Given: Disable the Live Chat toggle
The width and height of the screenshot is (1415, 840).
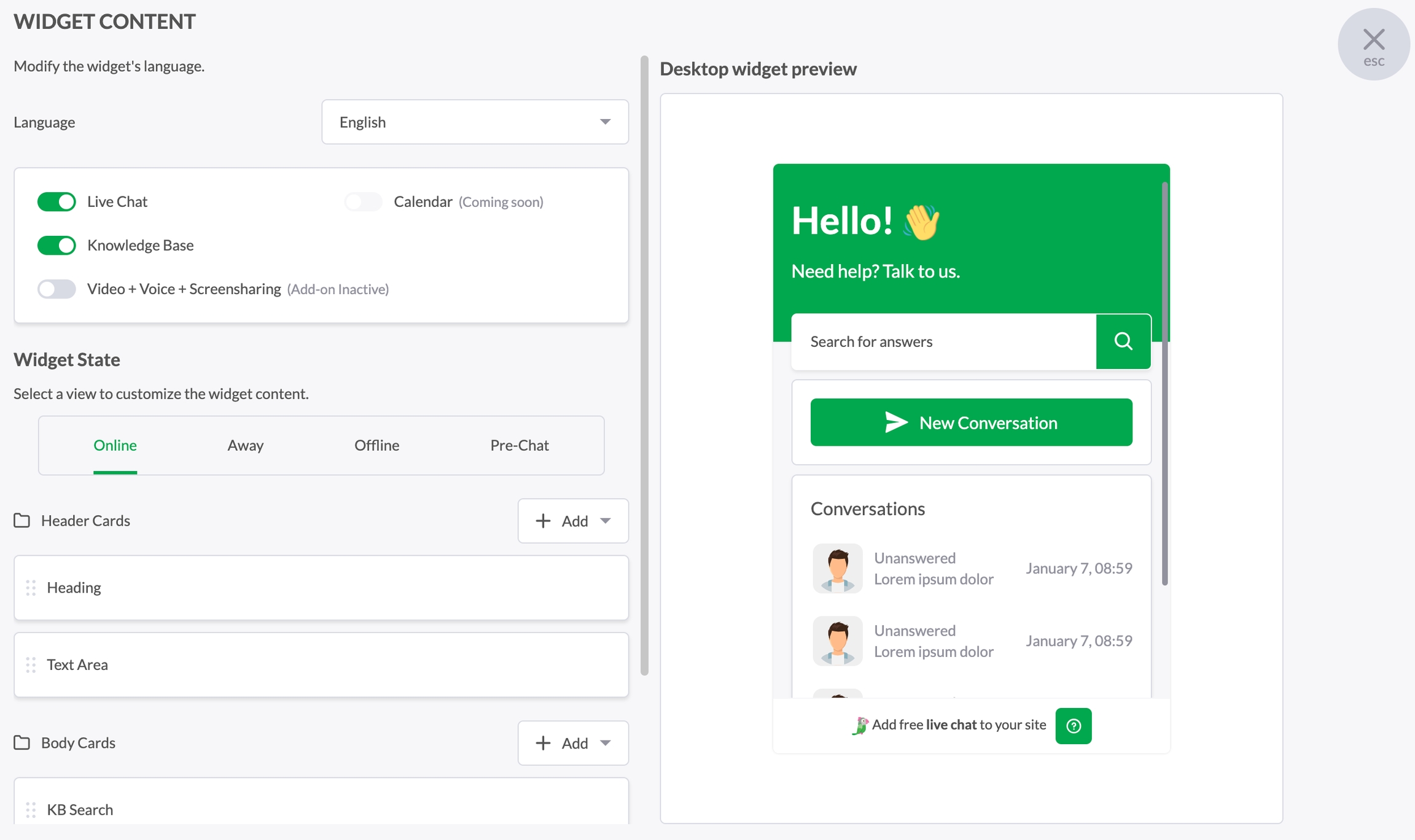Looking at the screenshot, I should coord(57,202).
